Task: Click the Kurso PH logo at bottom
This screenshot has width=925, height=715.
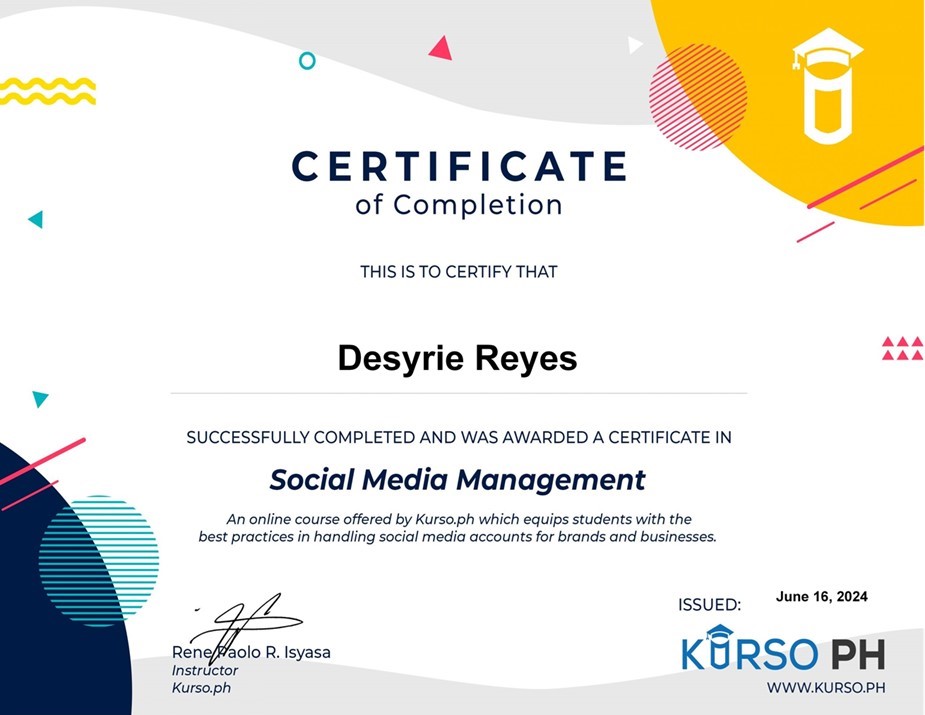Action: tap(783, 649)
